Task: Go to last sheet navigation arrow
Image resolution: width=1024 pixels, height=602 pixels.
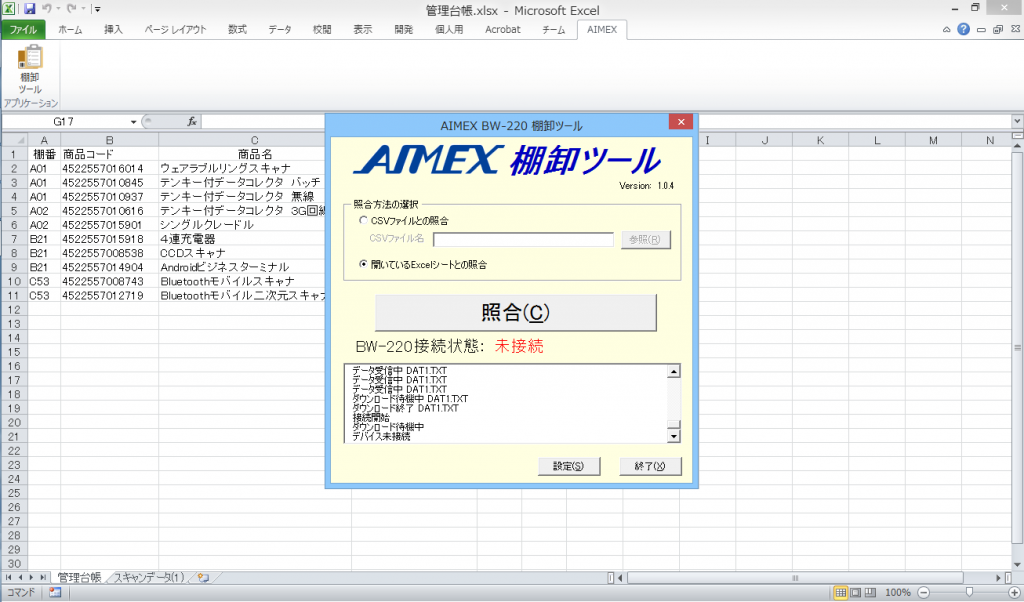Action: pos(43,577)
